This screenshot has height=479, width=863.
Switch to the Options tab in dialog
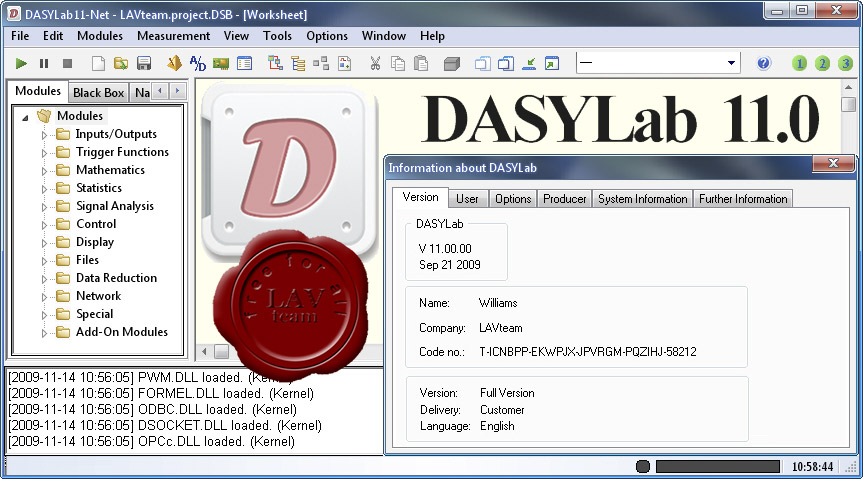pos(513,199)
